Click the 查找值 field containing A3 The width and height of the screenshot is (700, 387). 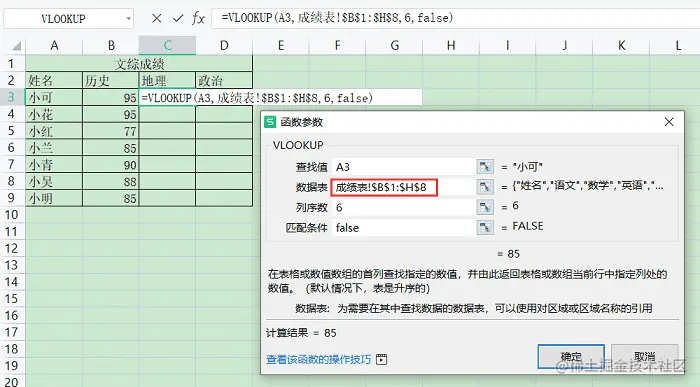(404, 167)
